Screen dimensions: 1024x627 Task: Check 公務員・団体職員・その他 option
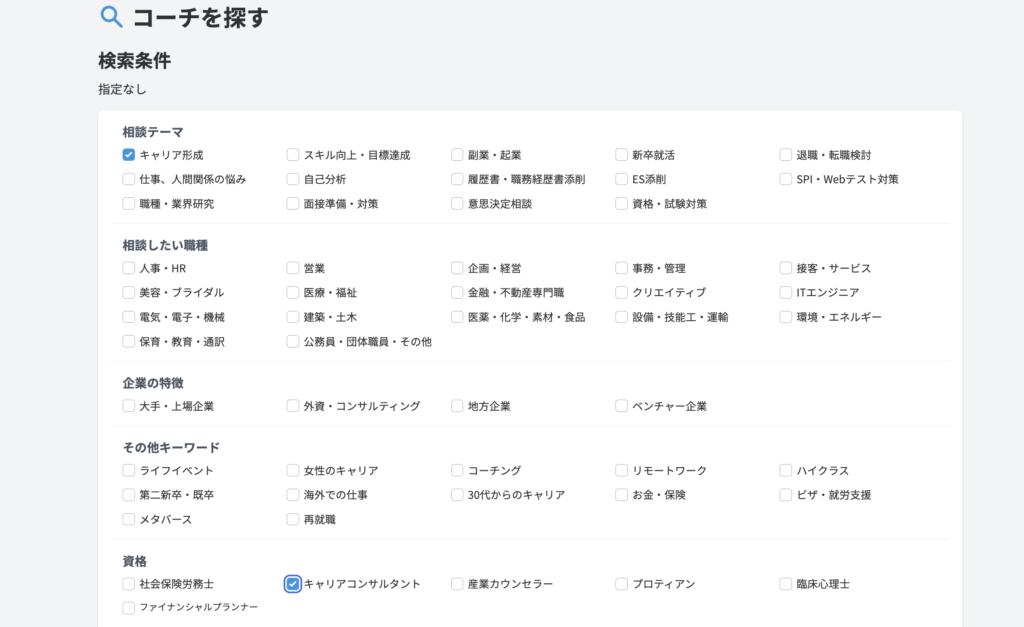point(293,342)
